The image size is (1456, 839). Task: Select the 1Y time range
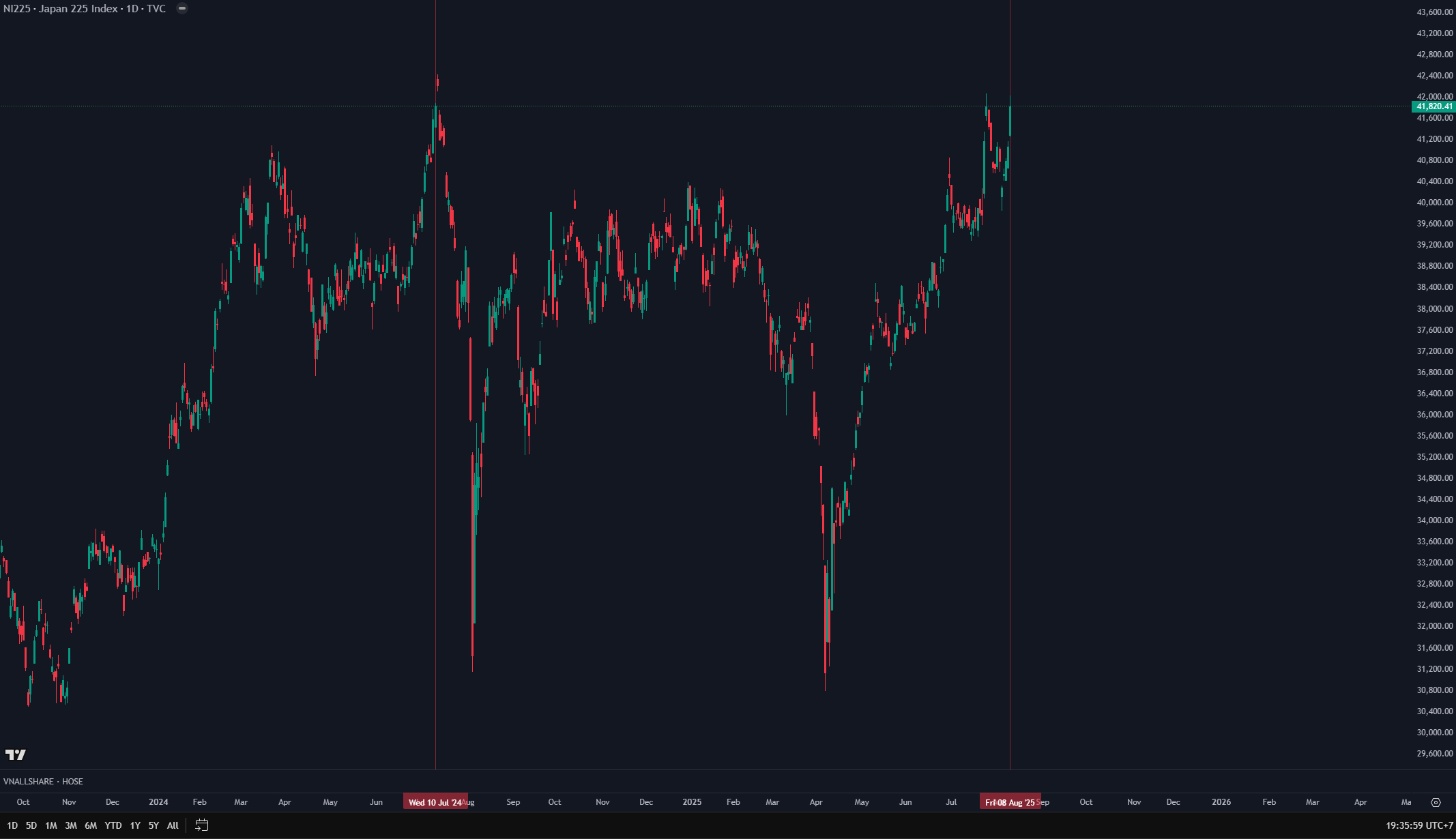click(135, 825)
